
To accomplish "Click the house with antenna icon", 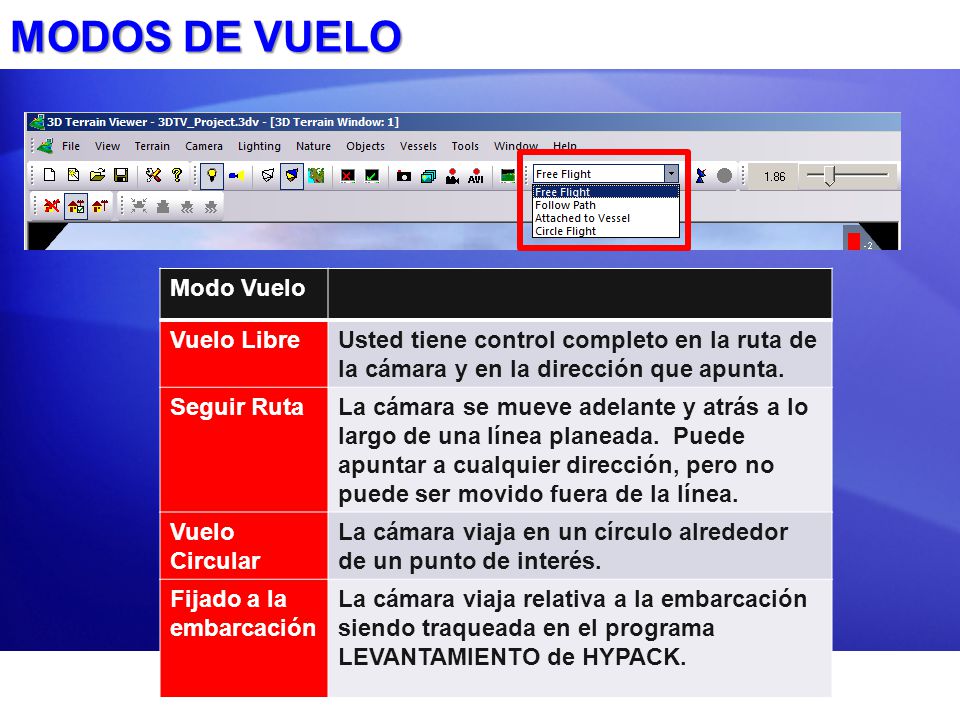I will 100,206.
